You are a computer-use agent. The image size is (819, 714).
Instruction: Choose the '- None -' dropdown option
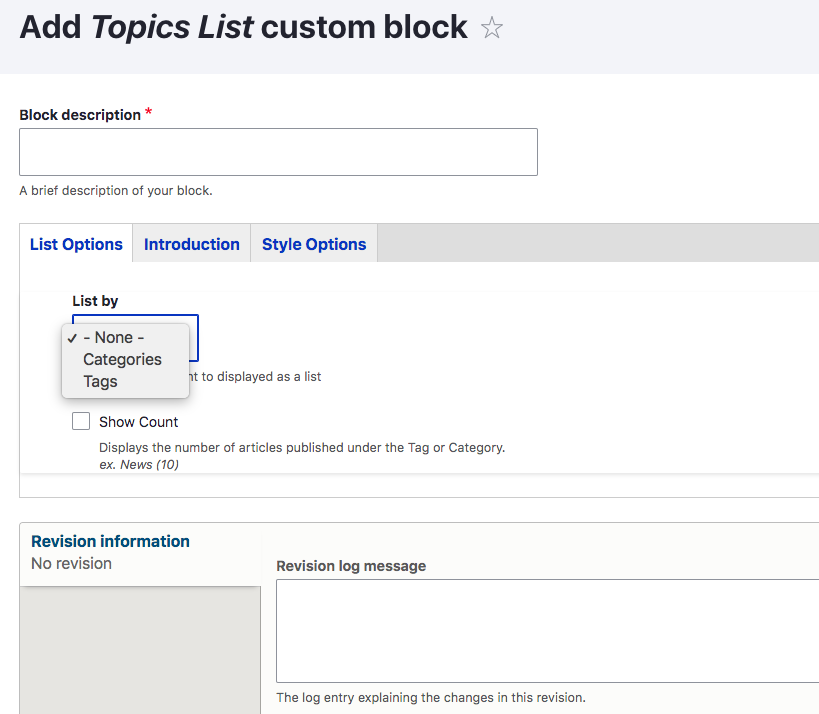click(113, 338)
